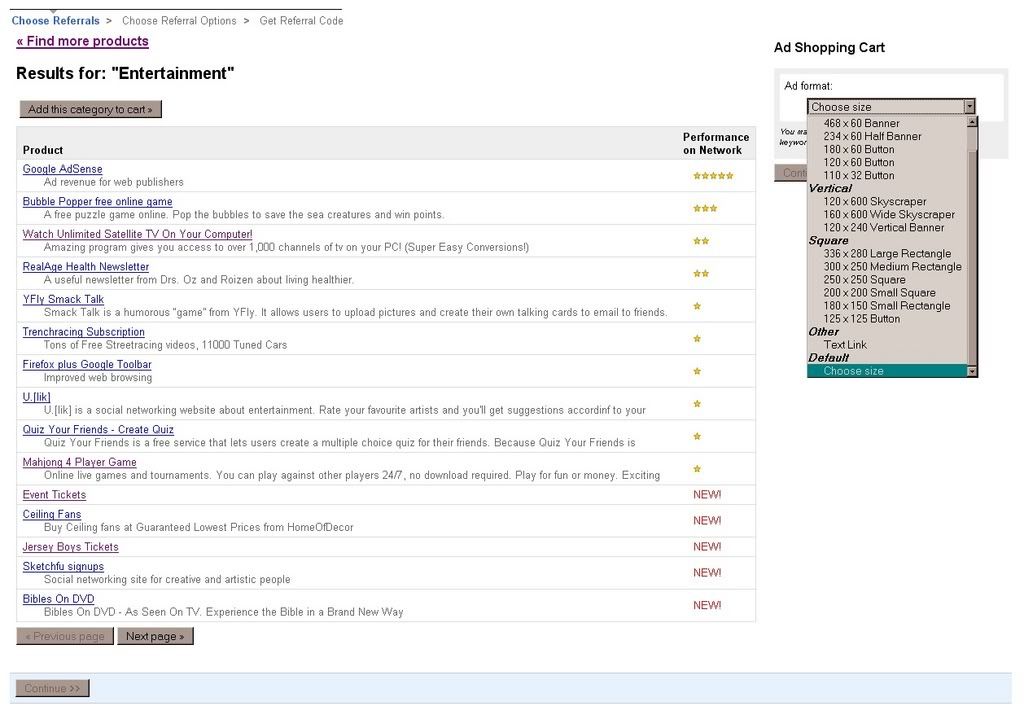Click star rating for Firefox plus Google Toolbar
Image resolution: width=1024 pixels, height=715 pixels.
697,372
